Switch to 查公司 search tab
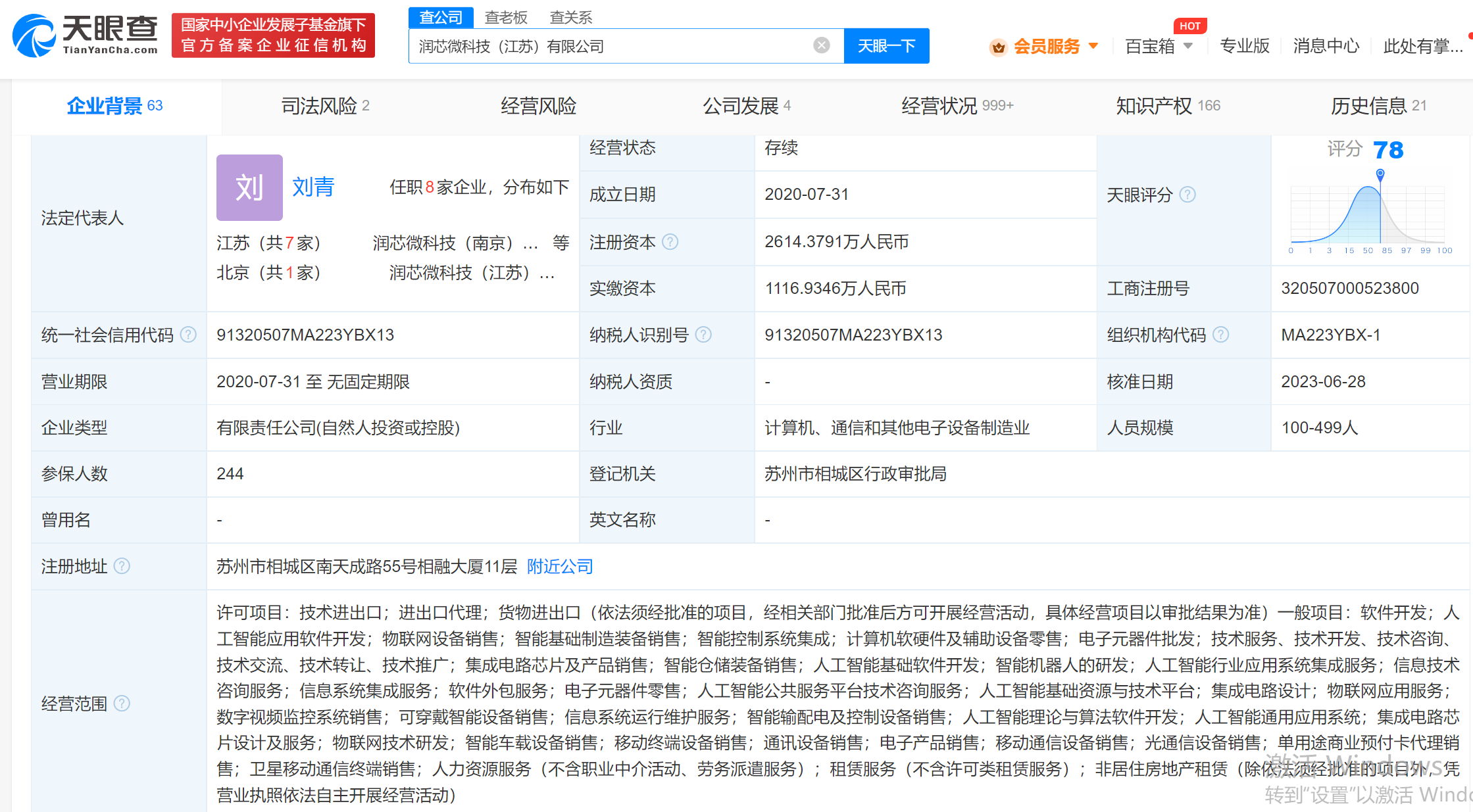 click(441, 18)
